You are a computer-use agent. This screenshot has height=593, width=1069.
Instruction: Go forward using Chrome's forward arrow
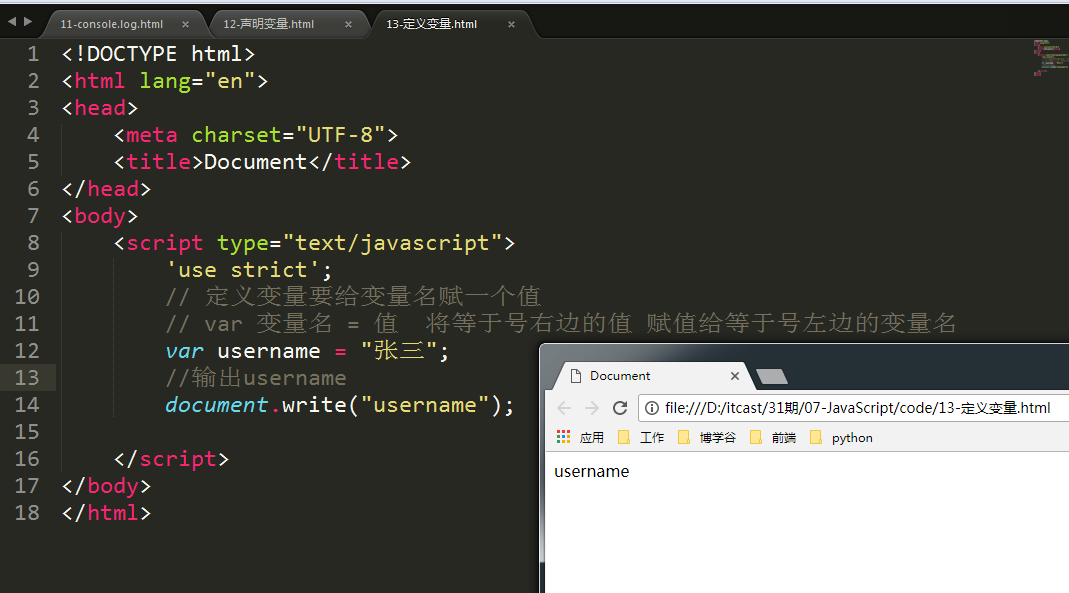(x=592, y=408)
